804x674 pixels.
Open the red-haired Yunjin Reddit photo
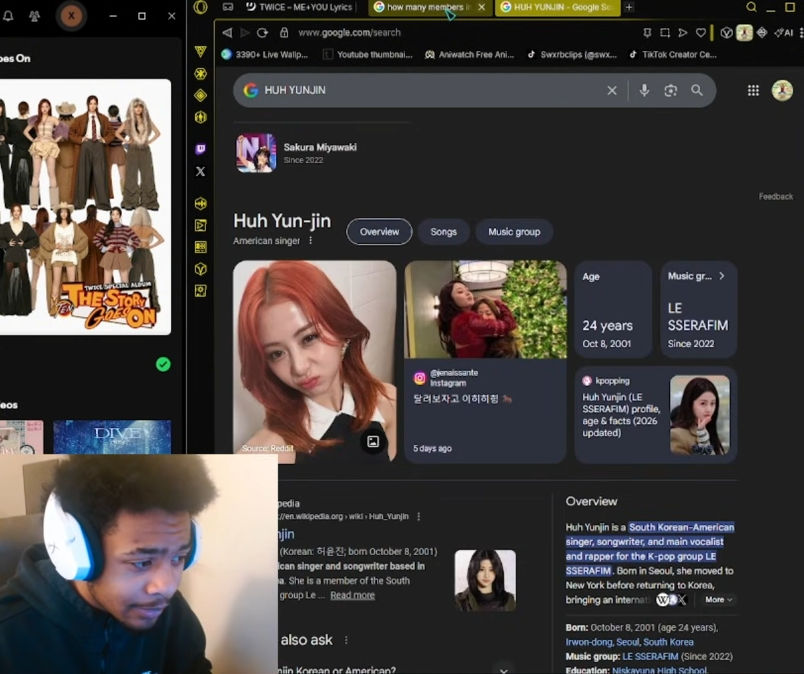click(x=314, y=361)
